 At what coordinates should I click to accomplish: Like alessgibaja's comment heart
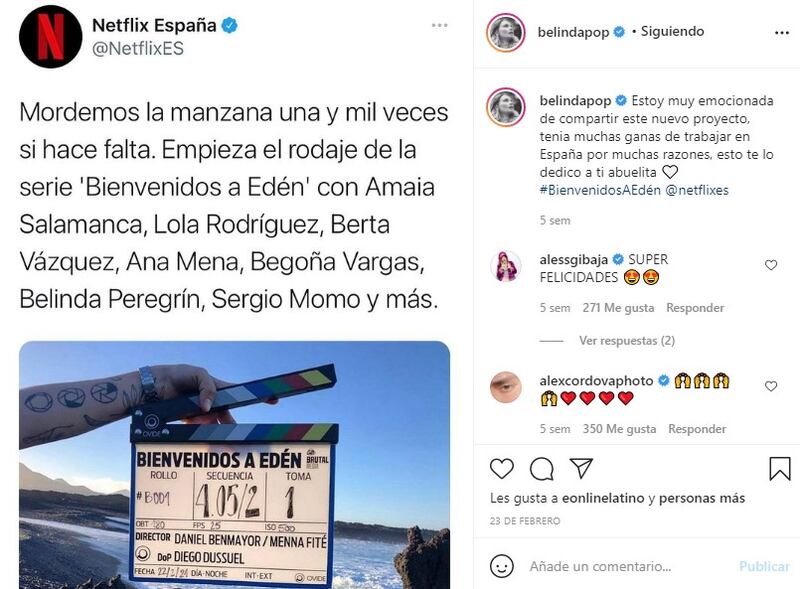(771, 265)
